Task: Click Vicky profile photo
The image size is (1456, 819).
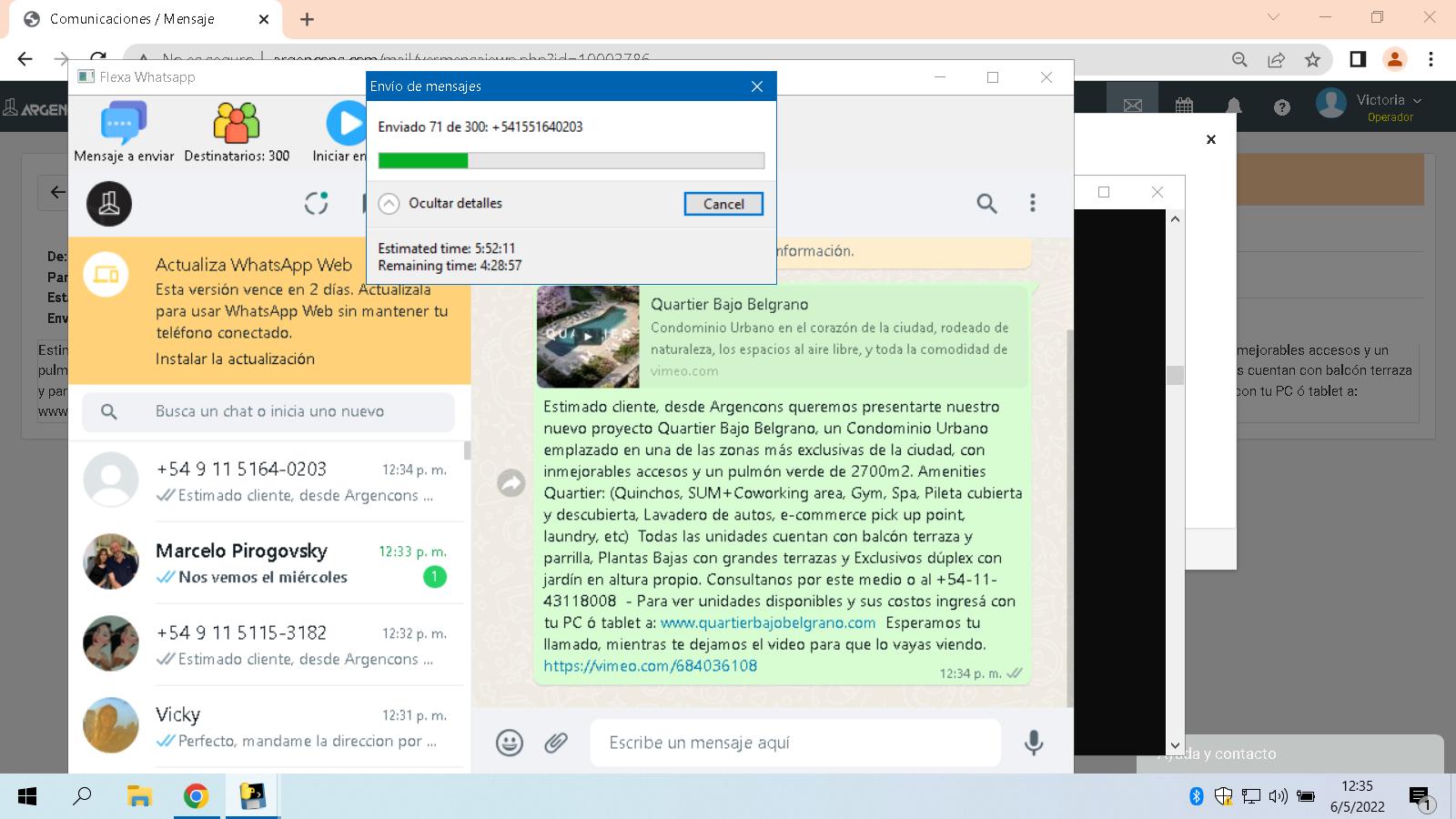Action: tap(111, 725)
